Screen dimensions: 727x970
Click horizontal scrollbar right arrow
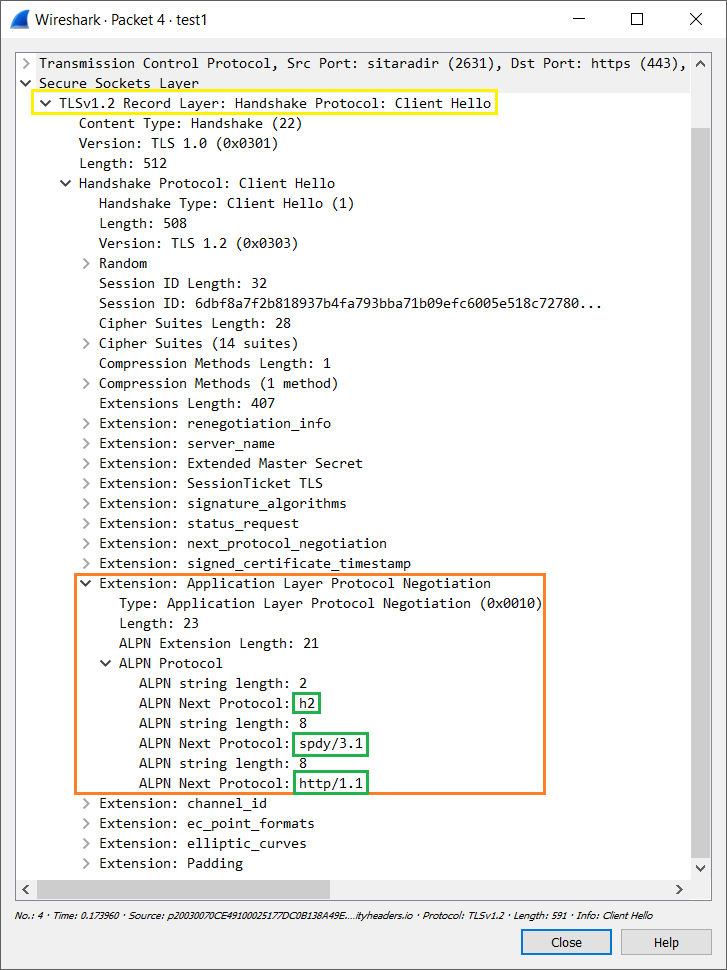point(679,890)
